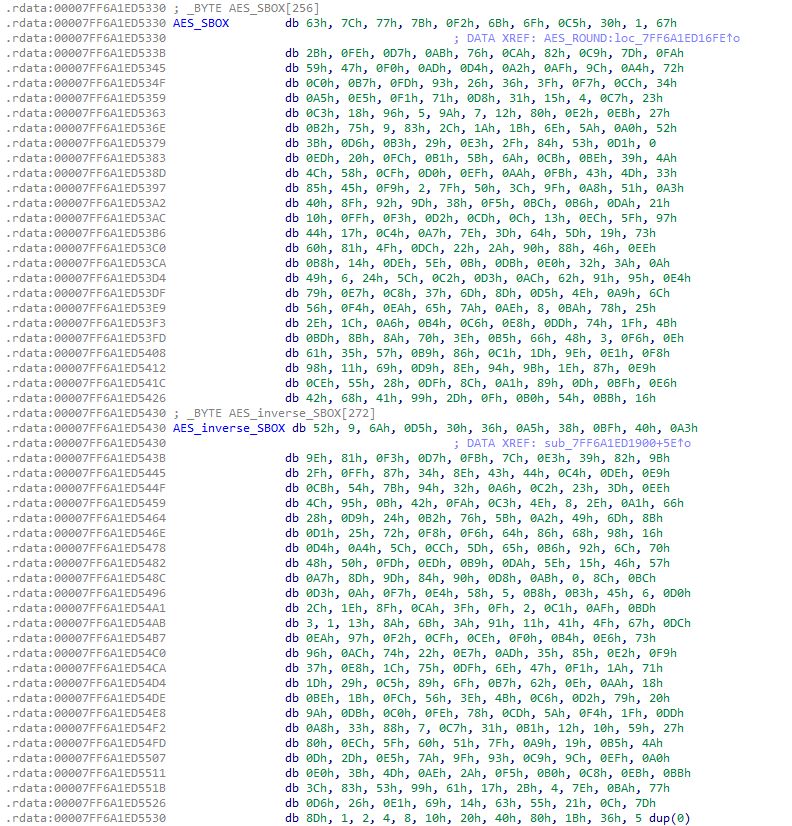Select address .rdata:00007FF6A1ED5530 on the last line
792x826 pixels.
pos(85,818)
